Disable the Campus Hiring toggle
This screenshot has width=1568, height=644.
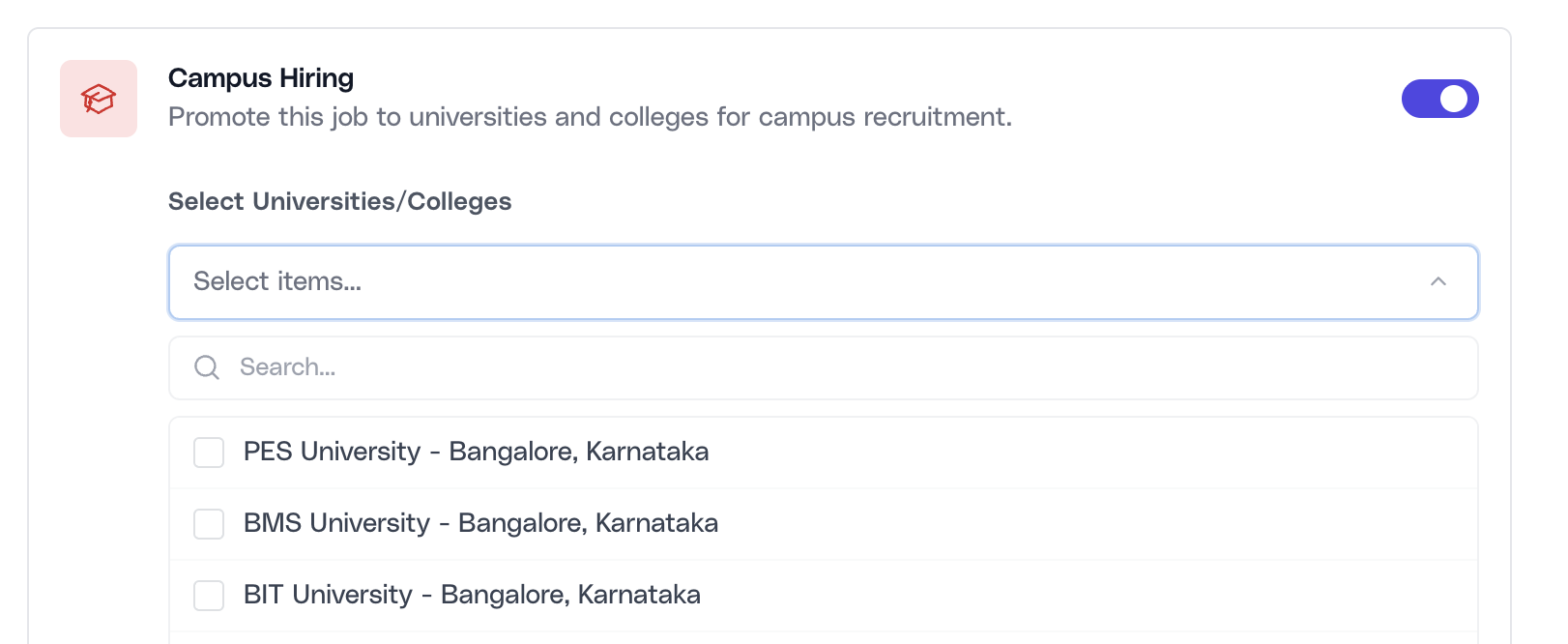pyautogui.click(x=1439, y=98)
